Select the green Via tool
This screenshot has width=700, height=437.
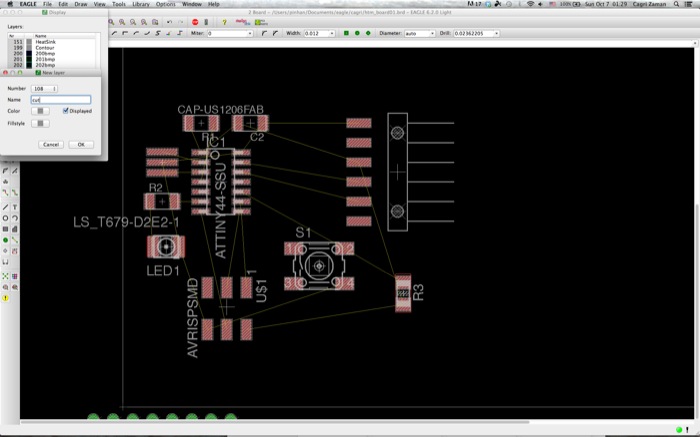[x=5, y=240]
